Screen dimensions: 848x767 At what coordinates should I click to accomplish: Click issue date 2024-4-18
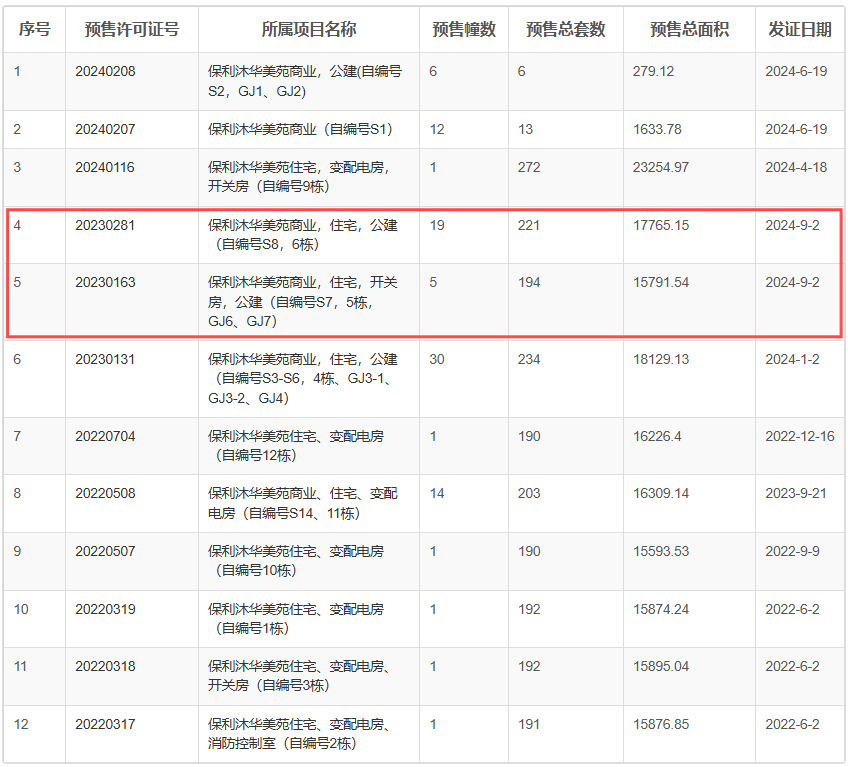click(x=796, y=167)
